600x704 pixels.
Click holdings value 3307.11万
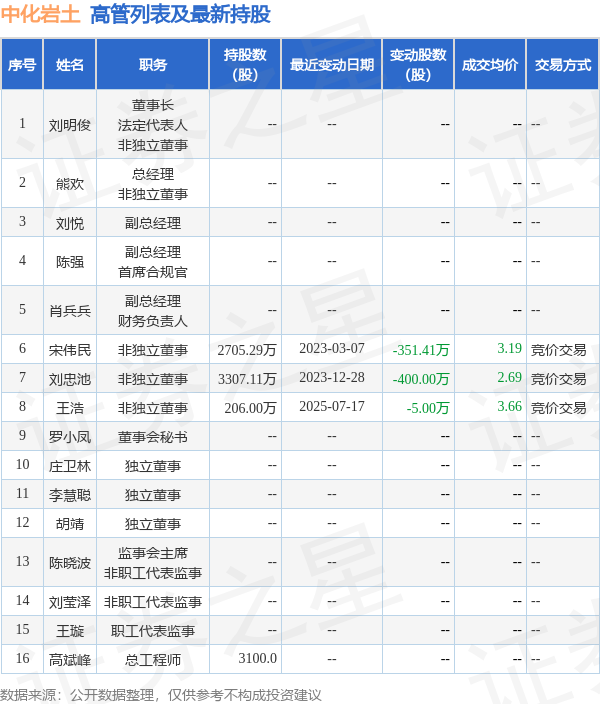pos(247,379)
